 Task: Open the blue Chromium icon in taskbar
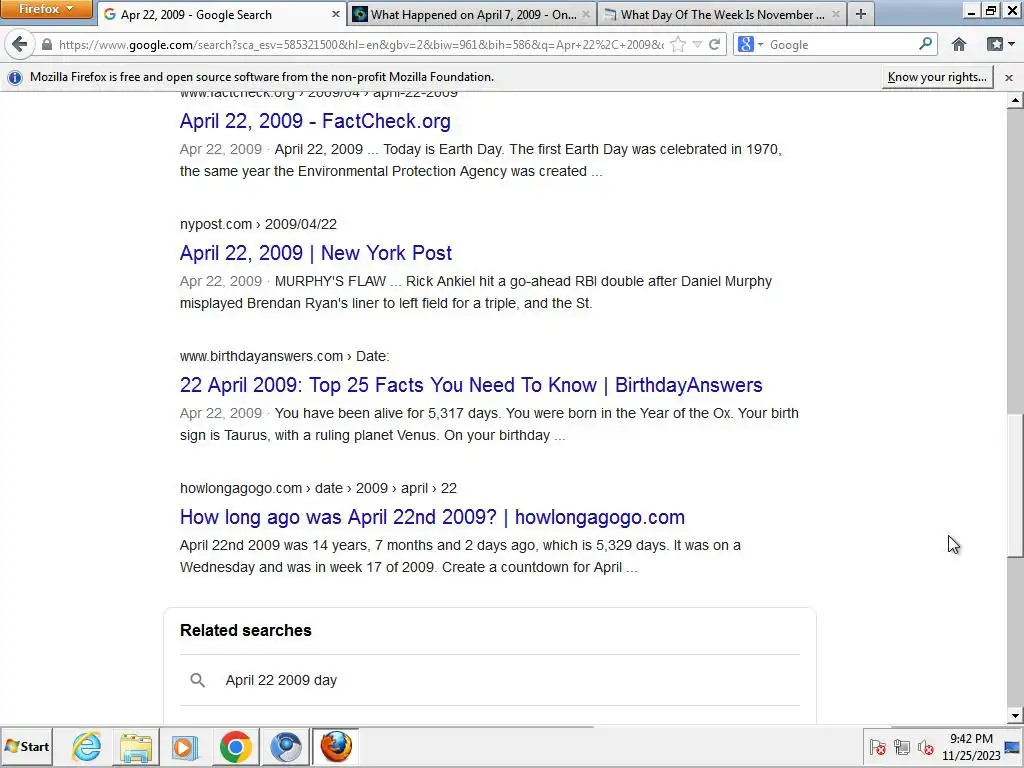coord(285,746)
